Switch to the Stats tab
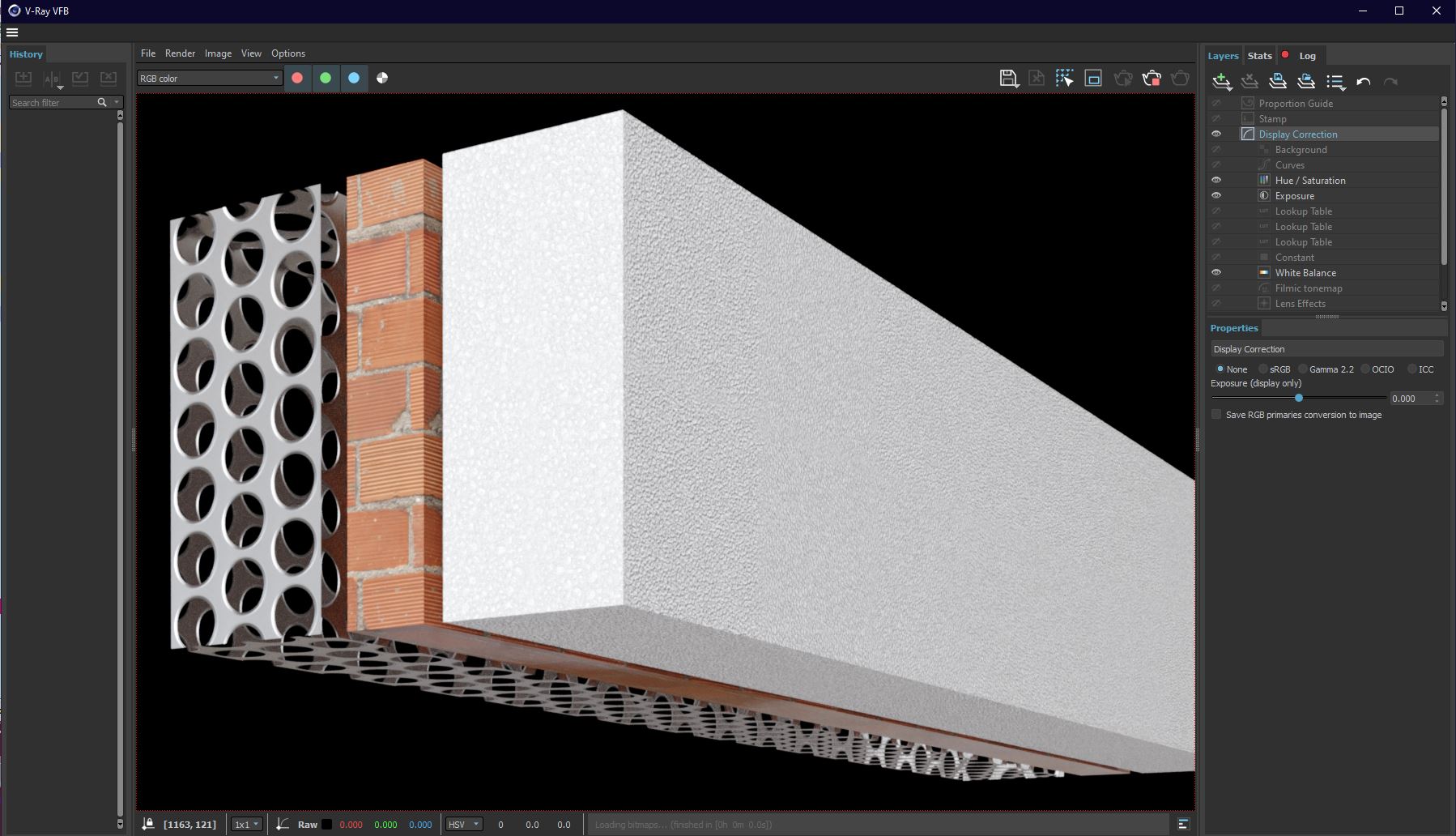The width and height of the screenshot is (1456, 836). pyautogui.click(x=1260, y=56)
